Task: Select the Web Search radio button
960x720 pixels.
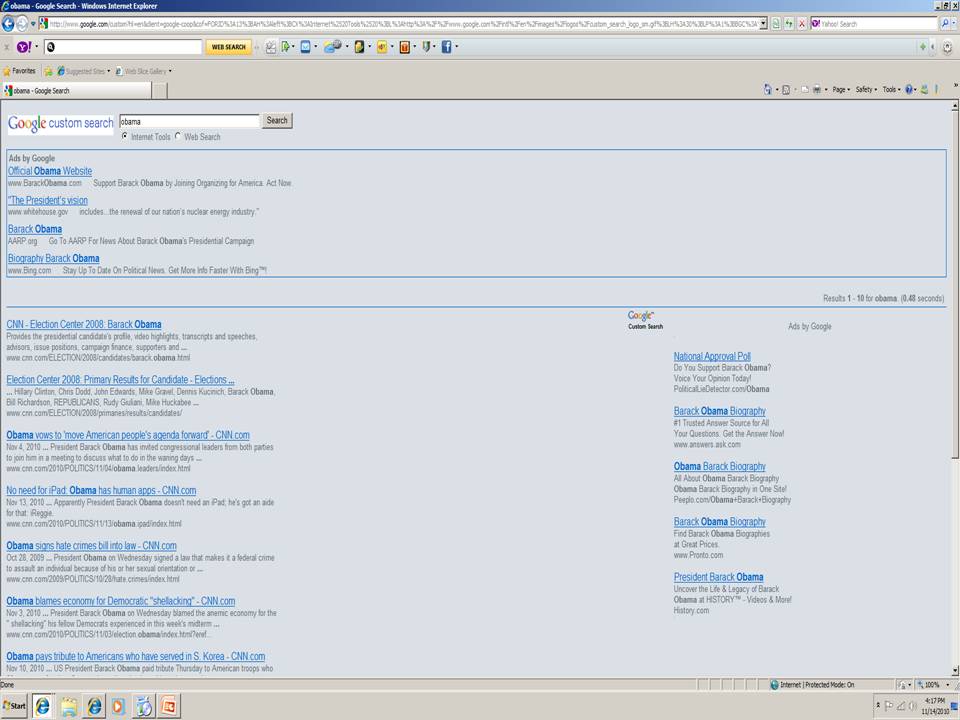Action: (178, 136)
